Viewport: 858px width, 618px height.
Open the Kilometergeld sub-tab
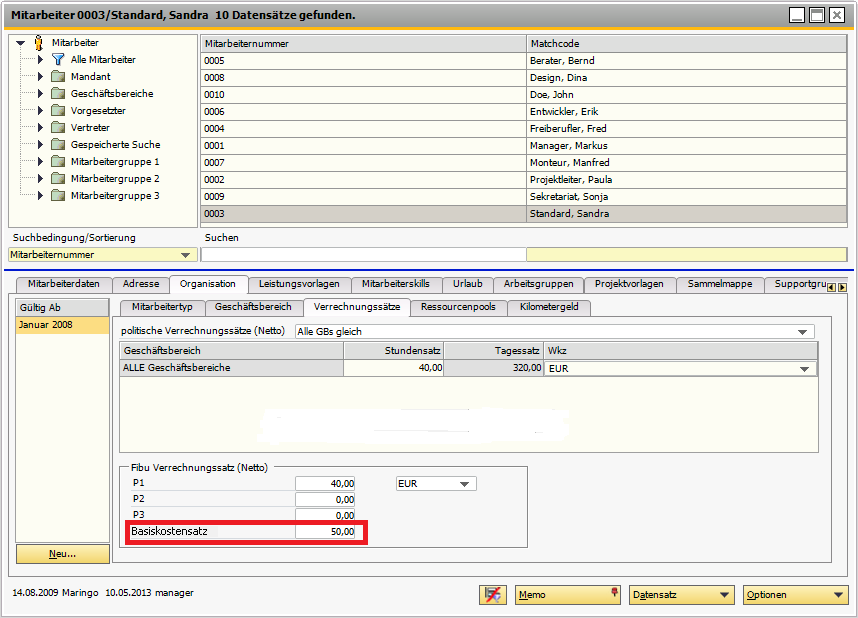tap(549, 307)
